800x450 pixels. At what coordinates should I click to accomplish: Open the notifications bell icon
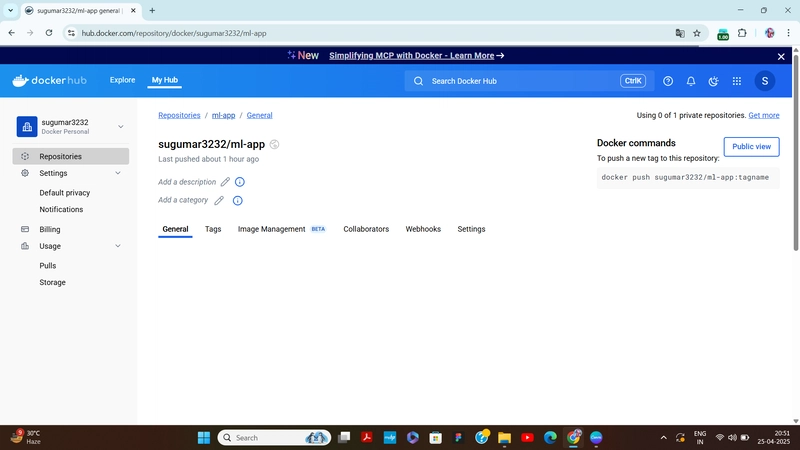691,81
